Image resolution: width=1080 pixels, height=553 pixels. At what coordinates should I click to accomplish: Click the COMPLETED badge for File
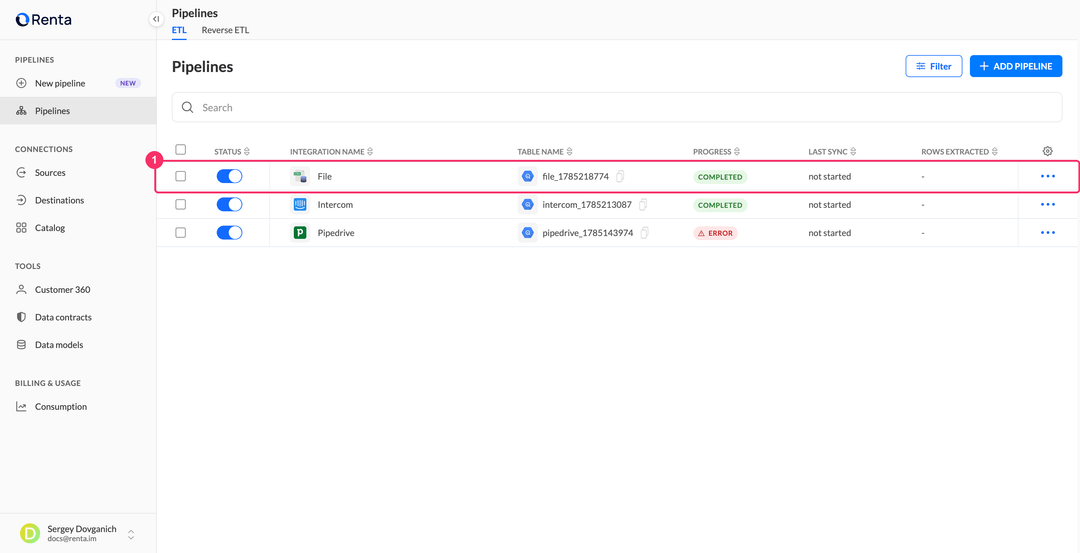pyautogui.click(x=720, y=177)
